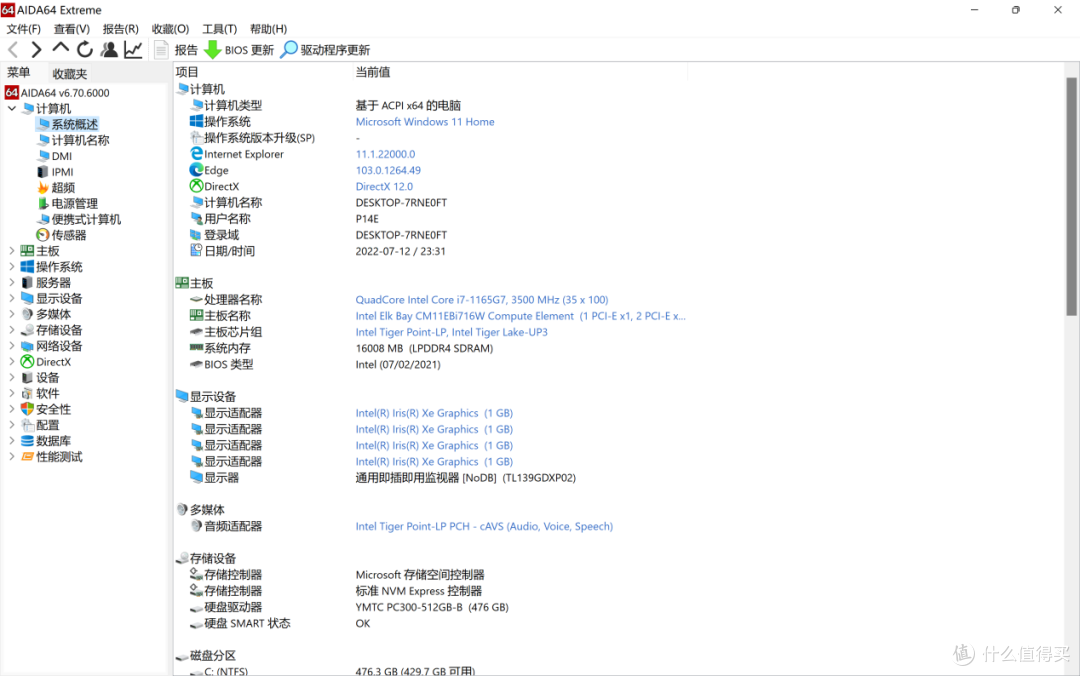Click the Back arrow in the toolbar

[x=13, y=49]
